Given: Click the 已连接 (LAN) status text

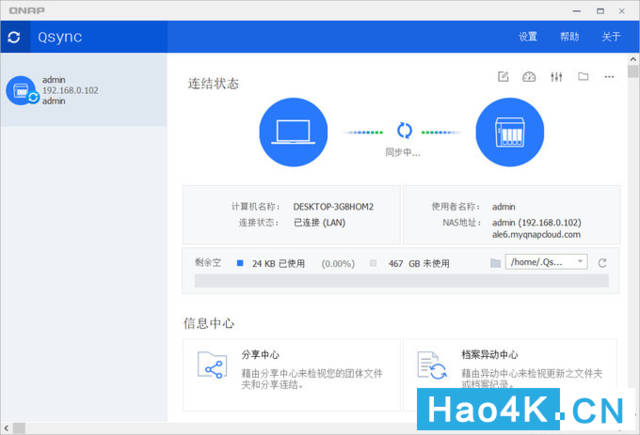Looking at the screenshot, I should pyautogui.click(x=320, y=222).
